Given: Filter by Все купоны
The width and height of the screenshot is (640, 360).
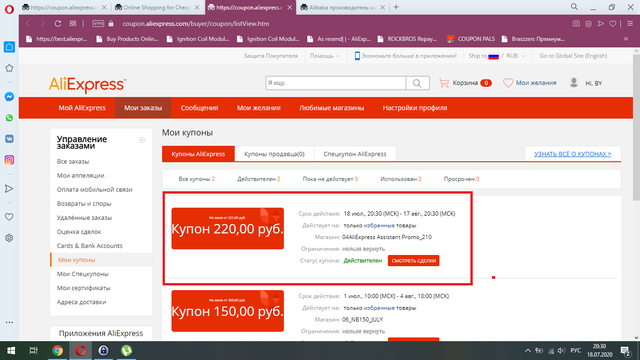Looking at the screenshot, I should click(x=196, y=179).
